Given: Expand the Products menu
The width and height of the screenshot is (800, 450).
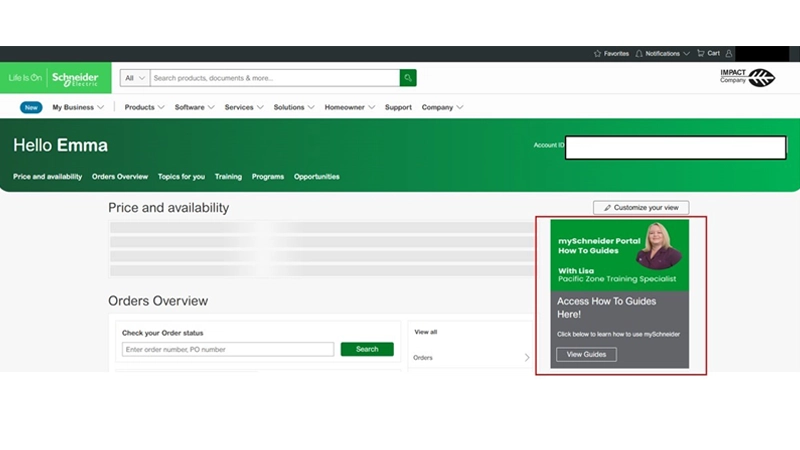Looking at the screenshot, I should (144, 107).
